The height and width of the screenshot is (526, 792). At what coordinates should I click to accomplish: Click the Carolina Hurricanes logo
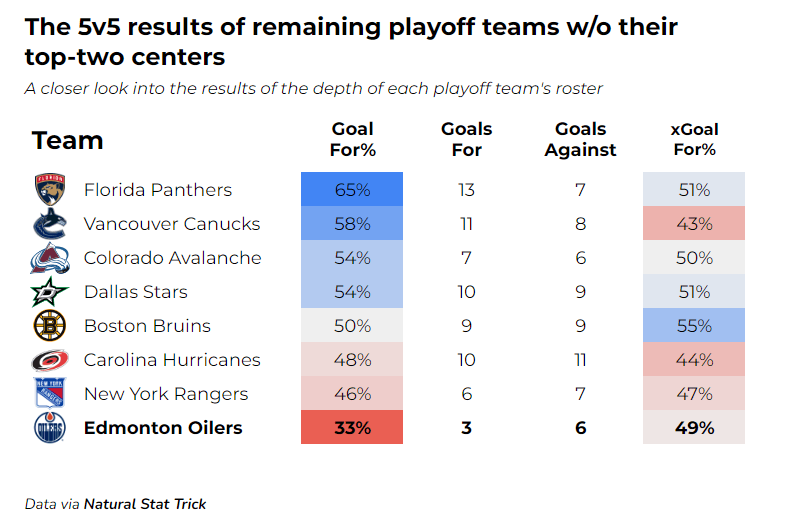[49, 360]
